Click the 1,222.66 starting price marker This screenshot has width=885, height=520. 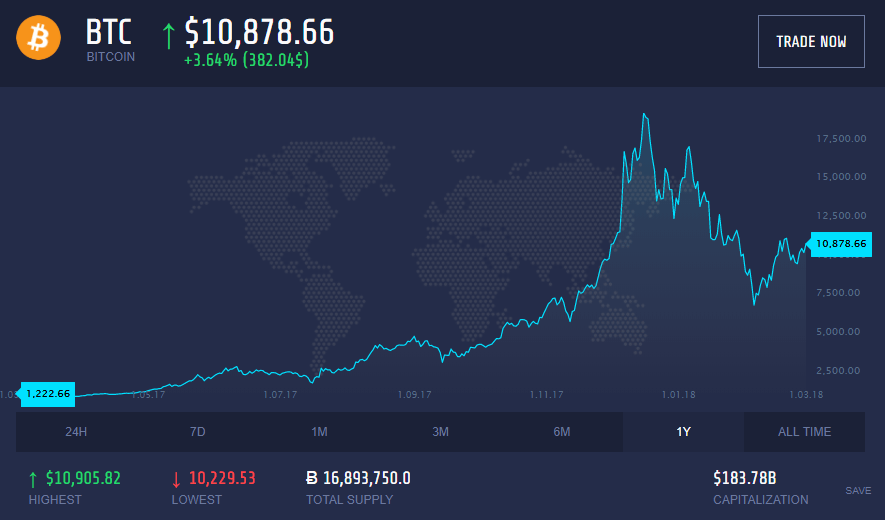(47, 394)
